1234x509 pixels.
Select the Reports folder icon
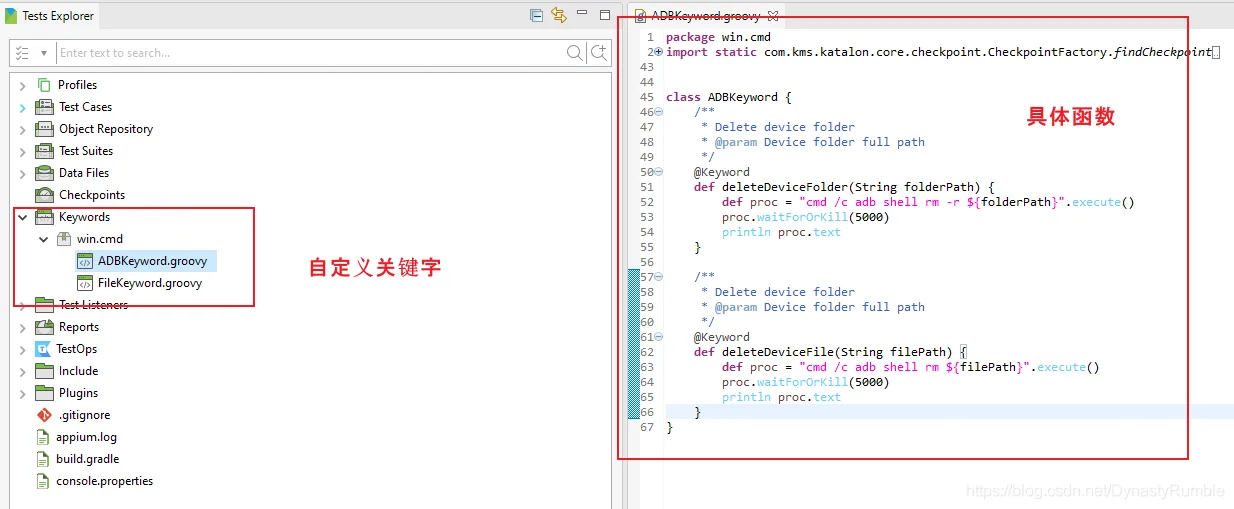44,327
